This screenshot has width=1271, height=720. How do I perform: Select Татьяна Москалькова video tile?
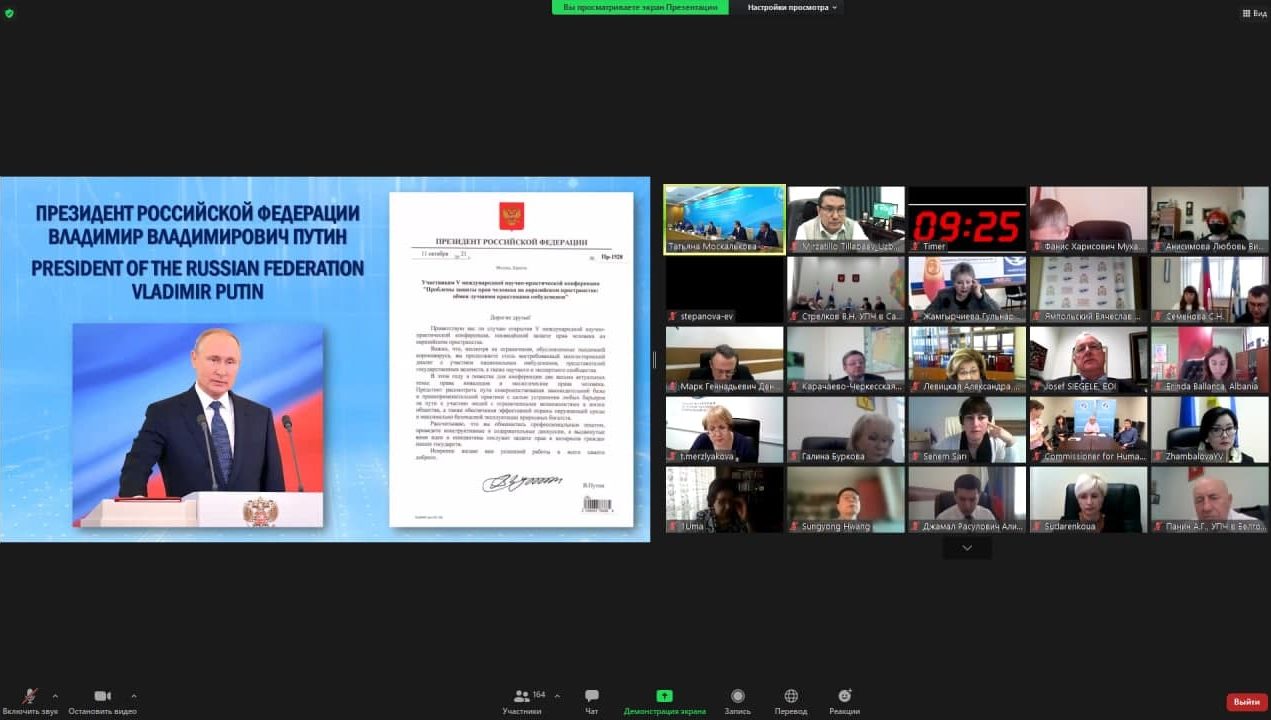pos(725,219)
